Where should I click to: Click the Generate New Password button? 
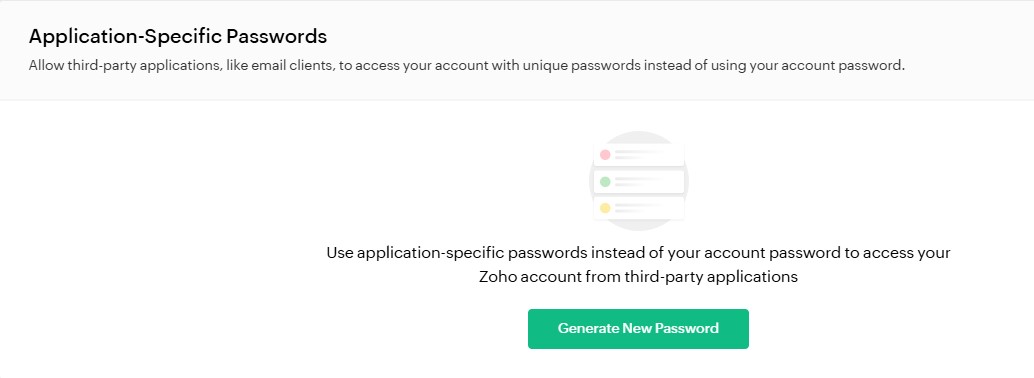638,329
